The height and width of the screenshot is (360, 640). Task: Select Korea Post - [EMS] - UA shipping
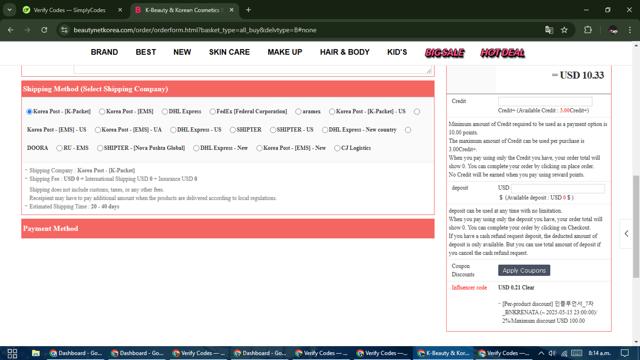[x=98, y=130]
